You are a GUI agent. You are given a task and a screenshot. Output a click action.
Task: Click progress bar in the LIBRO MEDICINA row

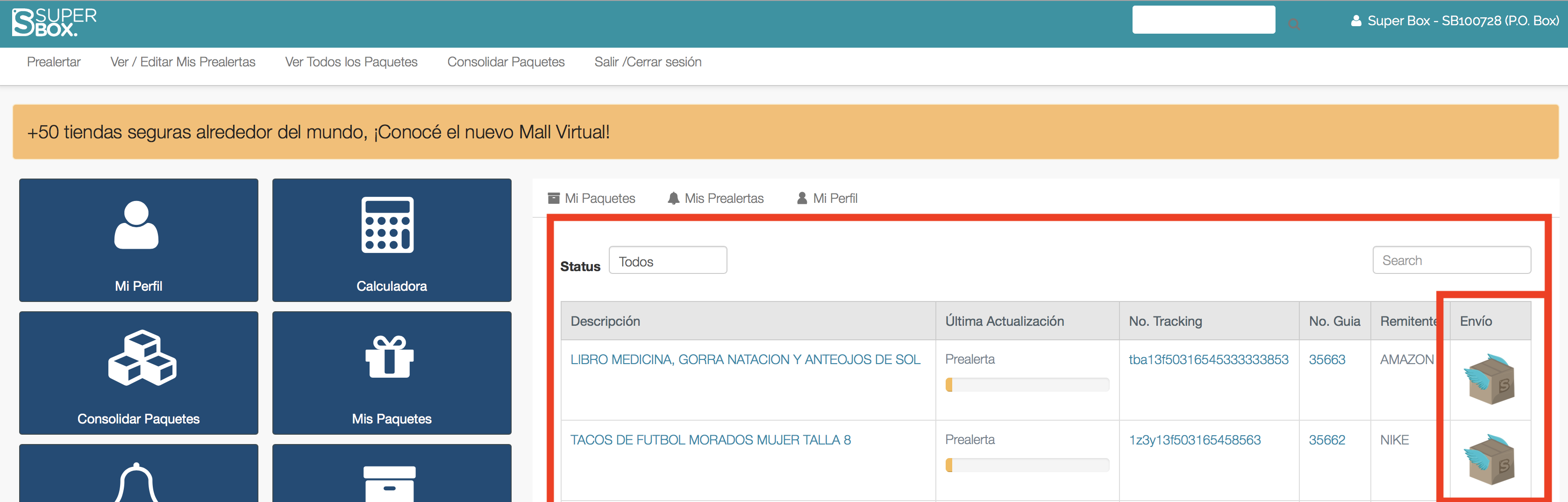pos(1027,384)
